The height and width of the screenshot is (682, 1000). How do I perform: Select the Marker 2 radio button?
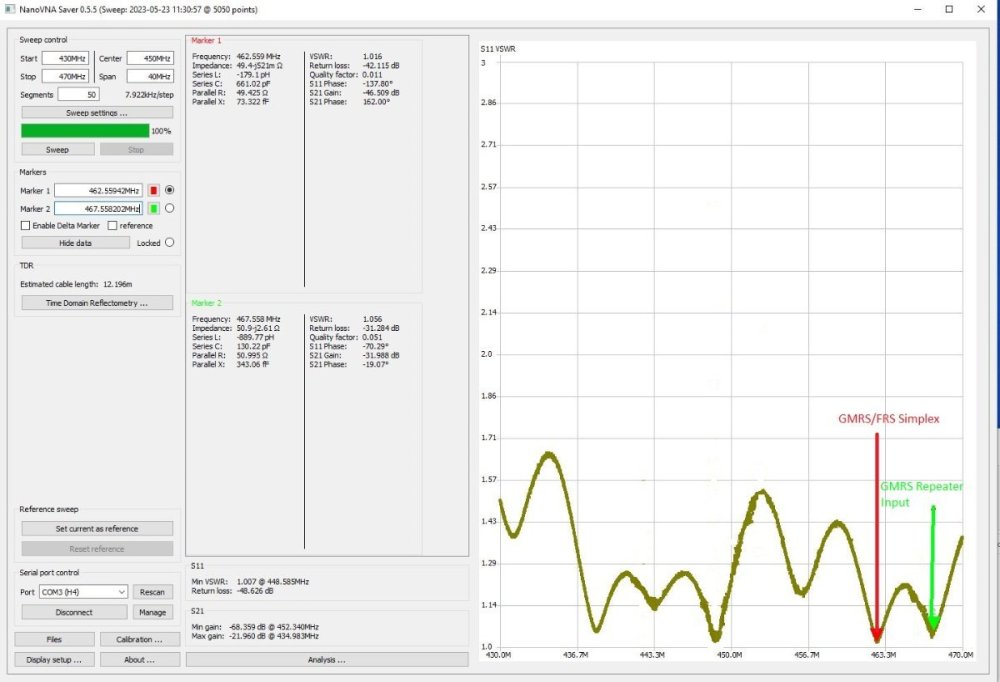tap(169, 208)
